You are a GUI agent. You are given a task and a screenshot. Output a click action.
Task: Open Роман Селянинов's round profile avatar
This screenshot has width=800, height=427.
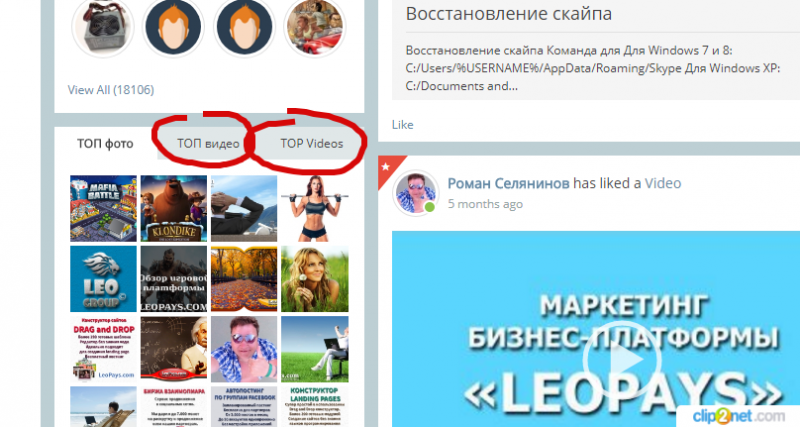point(415,193)
